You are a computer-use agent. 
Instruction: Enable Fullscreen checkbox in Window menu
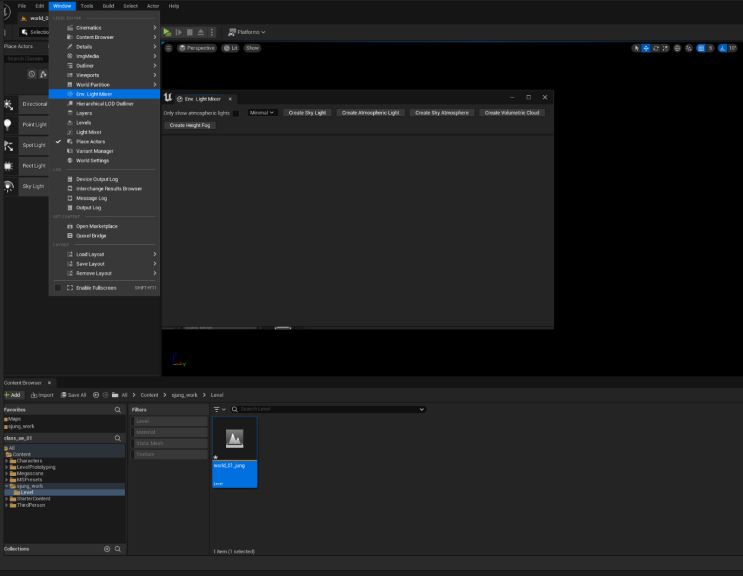pos(58,288)
